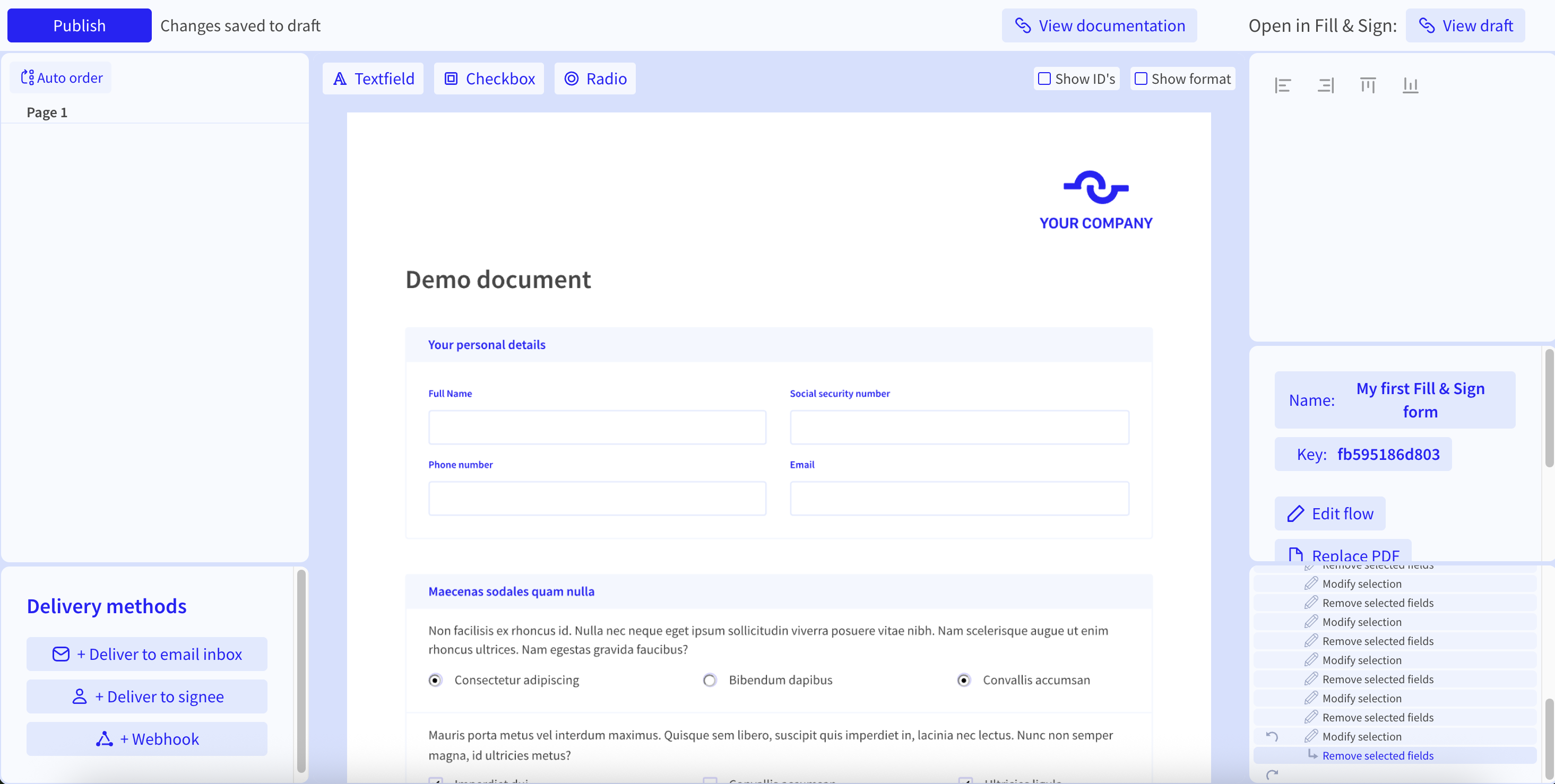Click the Delivery methods panel scrollbar
1555x784 pixels.
(x=301, y=670)
